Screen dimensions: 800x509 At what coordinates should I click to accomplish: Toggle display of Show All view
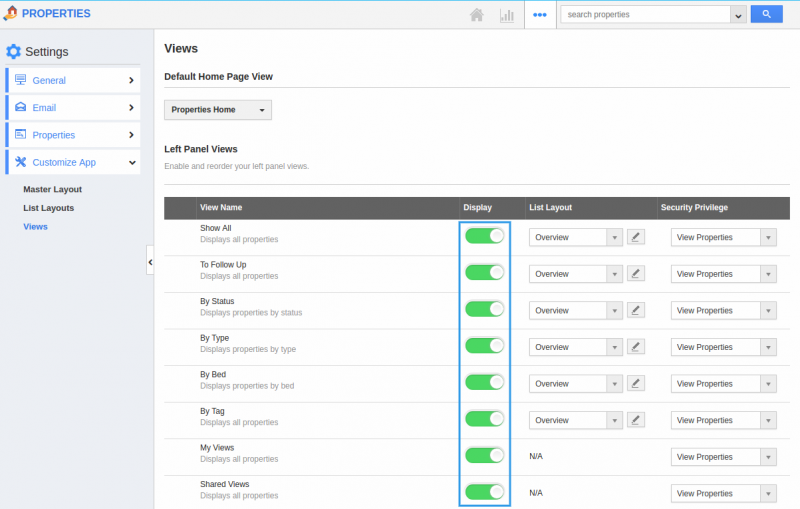pyautogui.click(x=485, y=236)
